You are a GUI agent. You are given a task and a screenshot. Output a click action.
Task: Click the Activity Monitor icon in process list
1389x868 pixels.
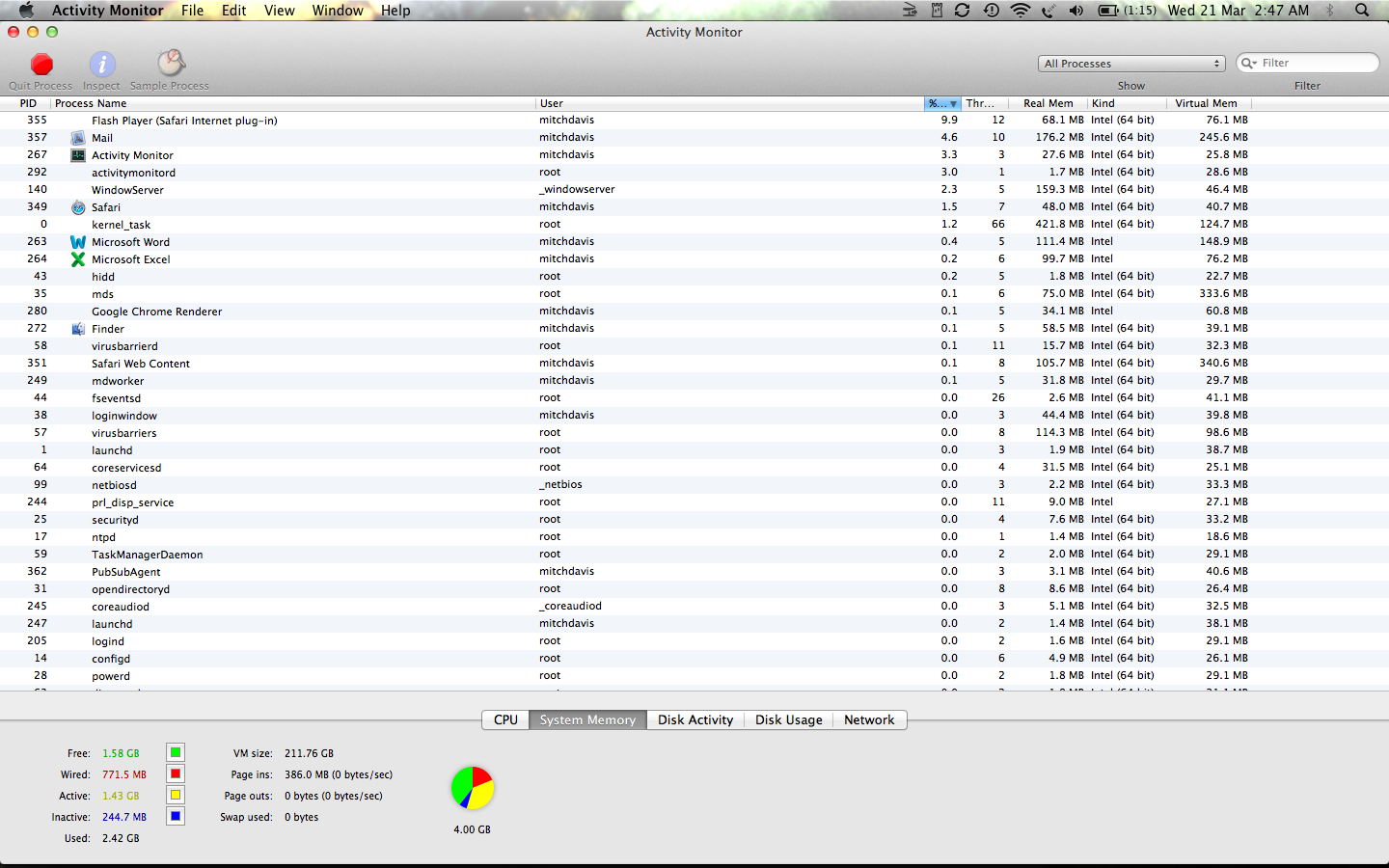[x=78, y=155]
